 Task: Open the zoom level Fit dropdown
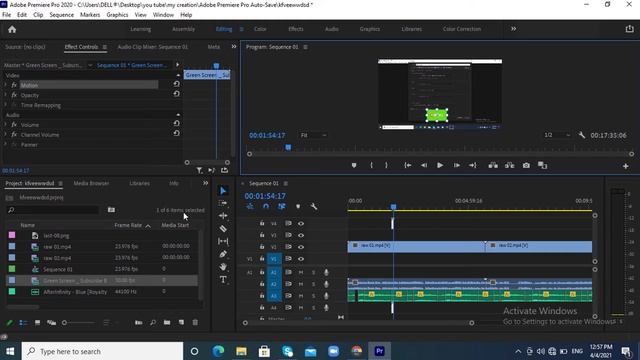(x=313, y=135)
